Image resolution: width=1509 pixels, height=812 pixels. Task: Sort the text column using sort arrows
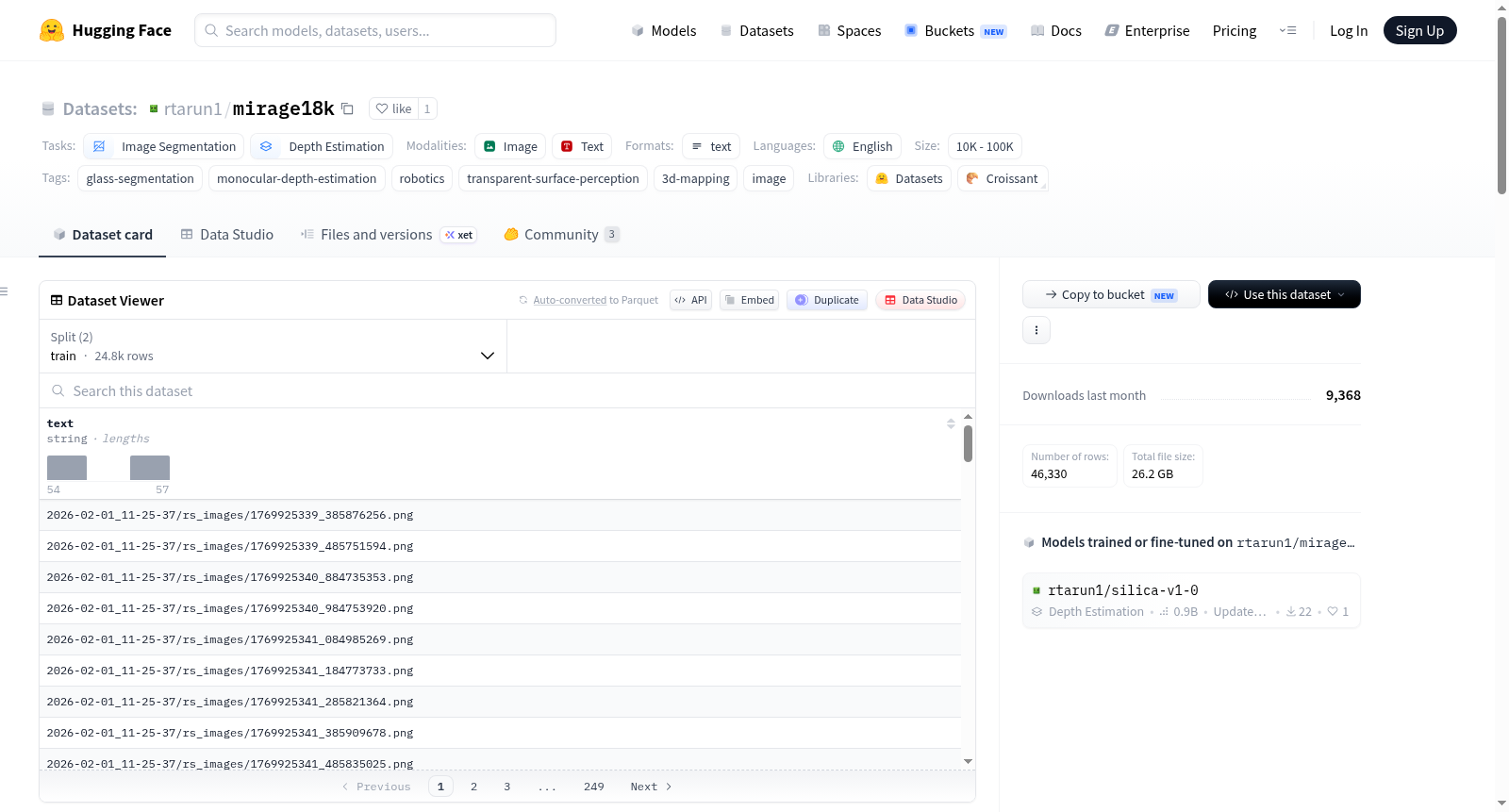(x=951, y=423)
